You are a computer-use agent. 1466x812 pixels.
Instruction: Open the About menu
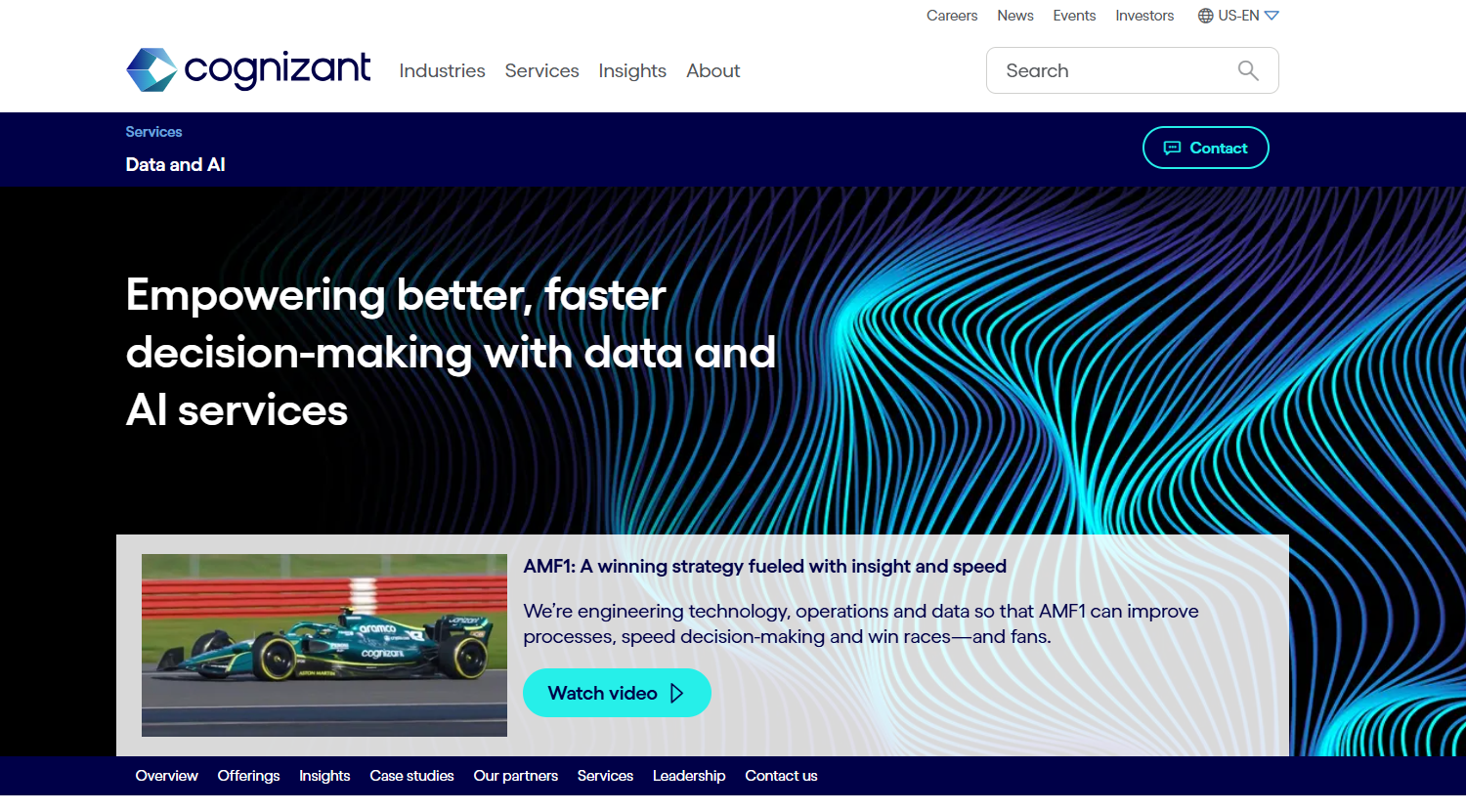point(713,70)
